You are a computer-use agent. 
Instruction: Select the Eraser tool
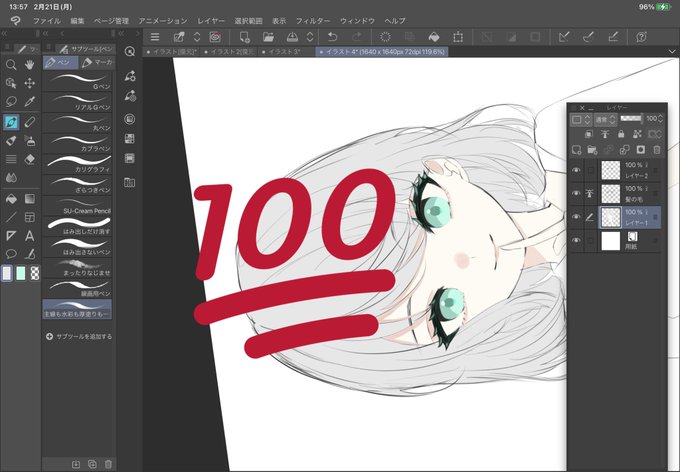(x=29, y=159)
